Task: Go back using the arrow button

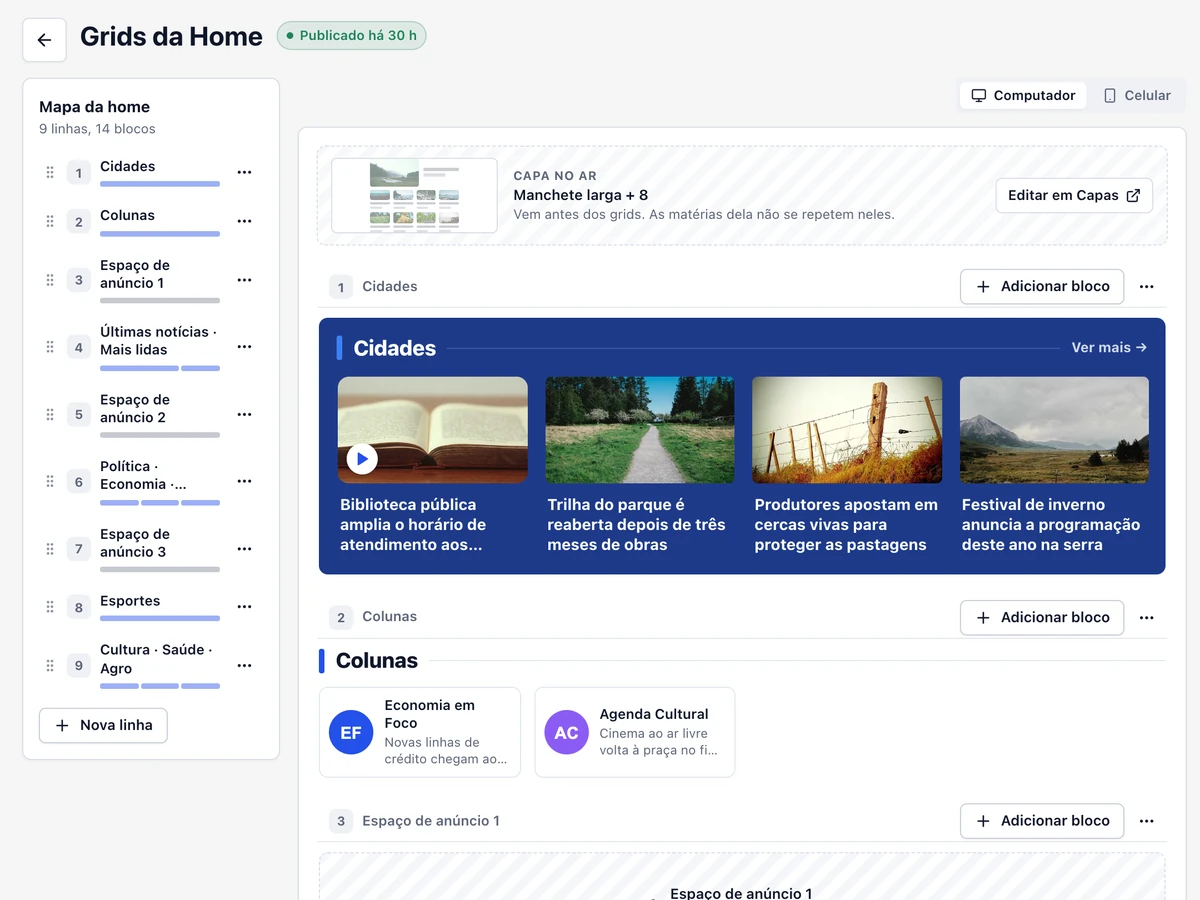Action: pyautogui.click(x=44, y=40)
